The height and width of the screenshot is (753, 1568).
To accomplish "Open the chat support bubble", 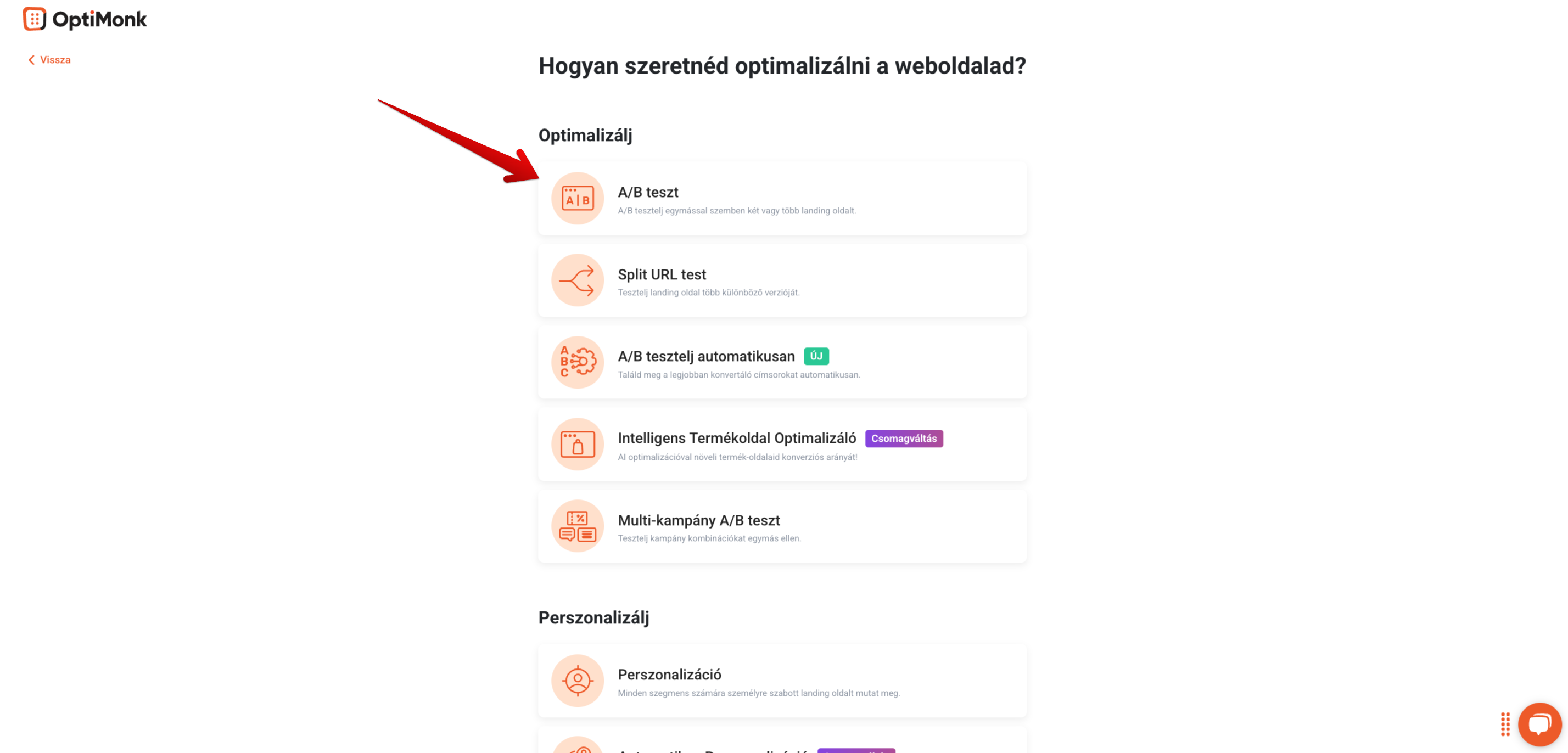I will click(x=1539, y=724).
